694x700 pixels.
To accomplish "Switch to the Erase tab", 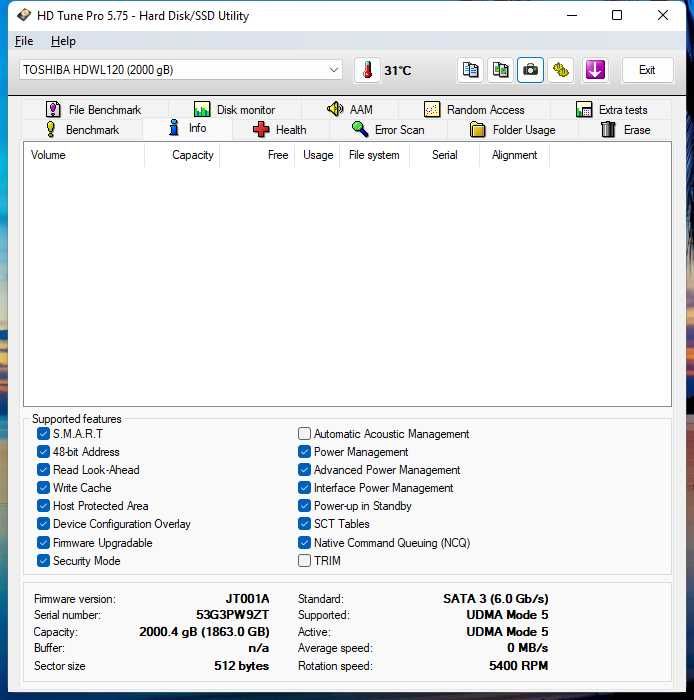I will coord(625,129).
